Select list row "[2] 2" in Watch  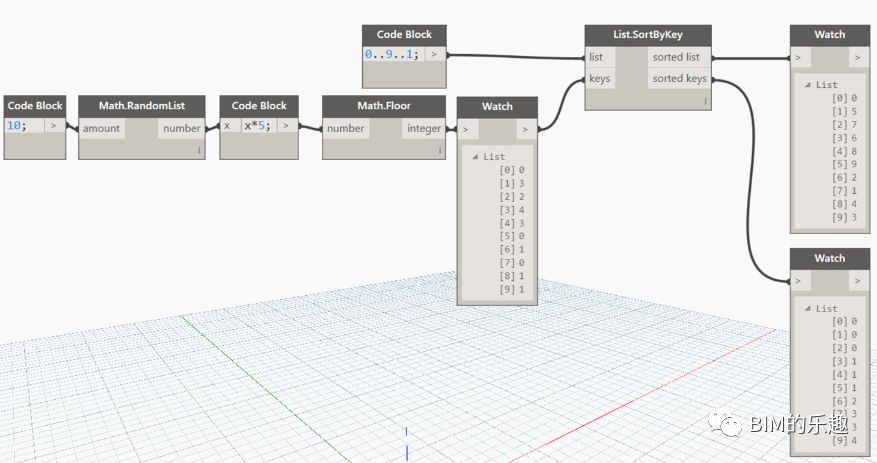(x=512, y=197)
